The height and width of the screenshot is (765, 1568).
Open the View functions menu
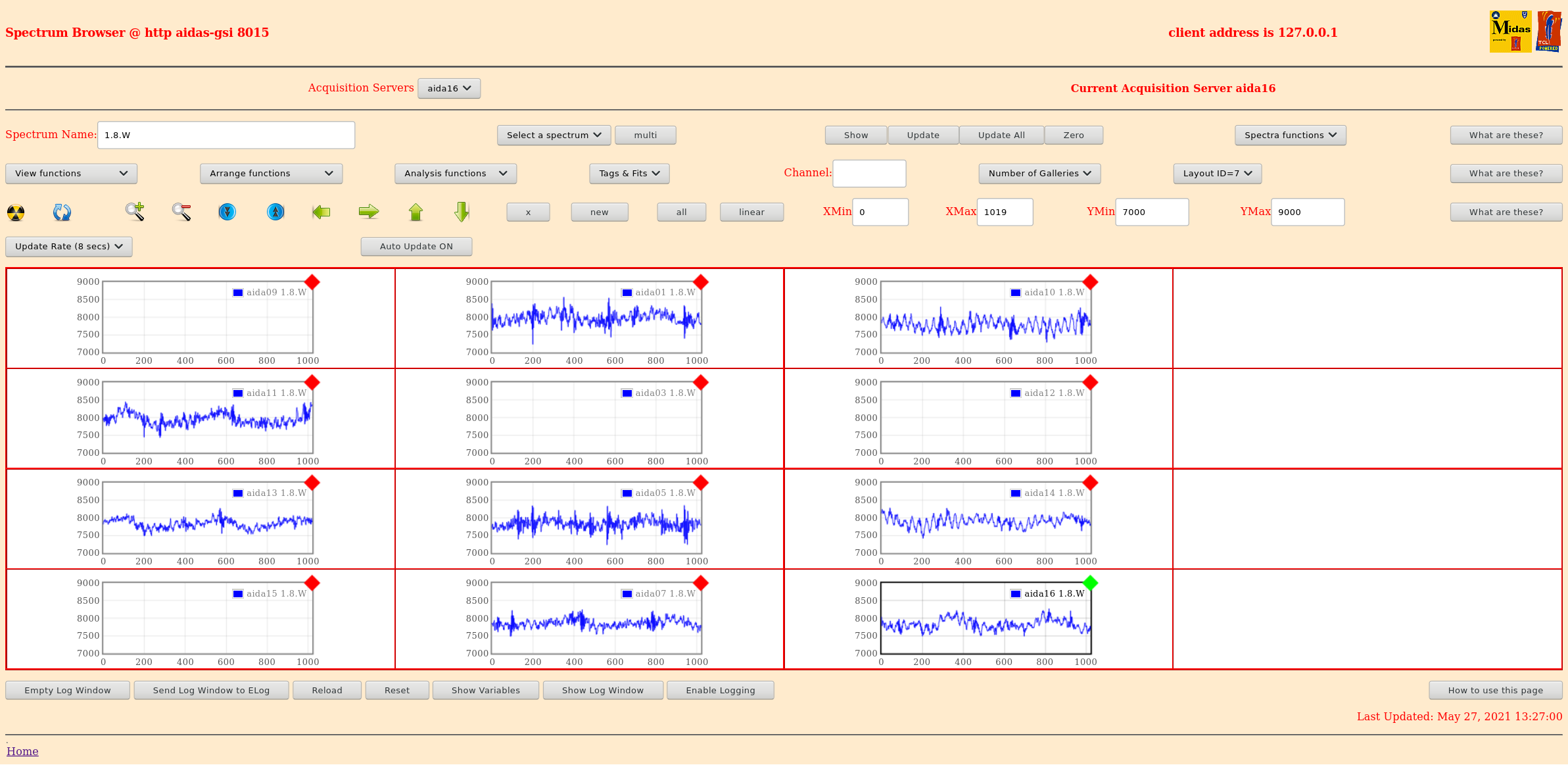tap(71, 174)
